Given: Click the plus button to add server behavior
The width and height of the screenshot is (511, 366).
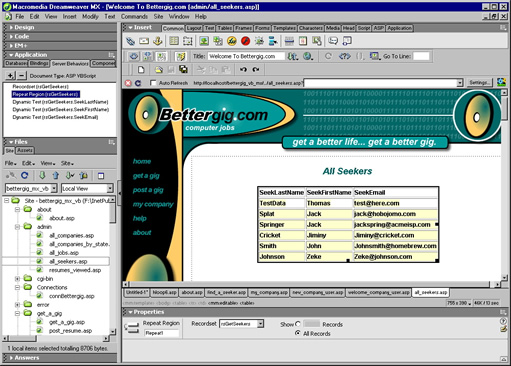Looking at the screenshot, I should (10, 76).
